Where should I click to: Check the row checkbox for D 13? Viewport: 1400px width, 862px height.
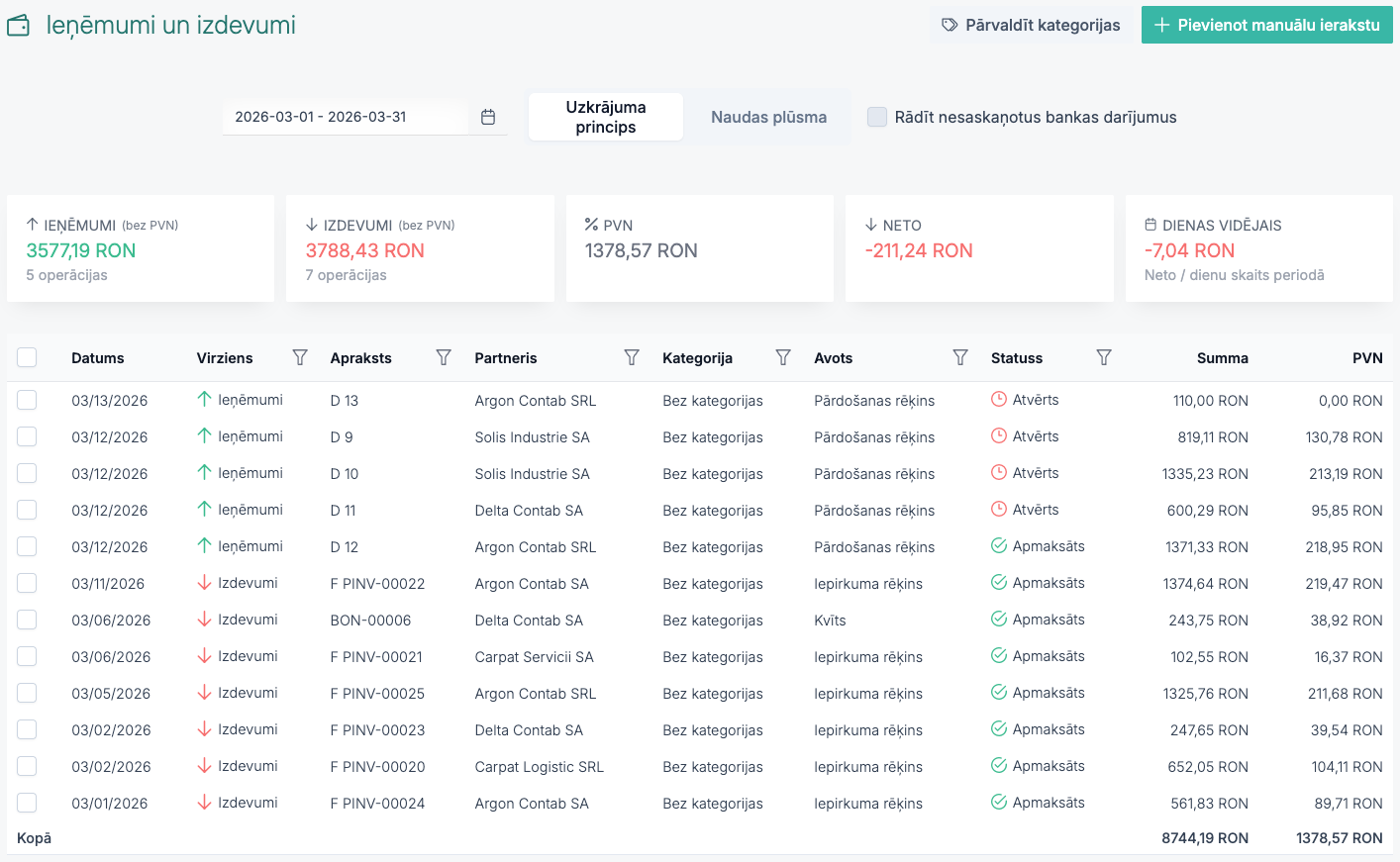27,400
